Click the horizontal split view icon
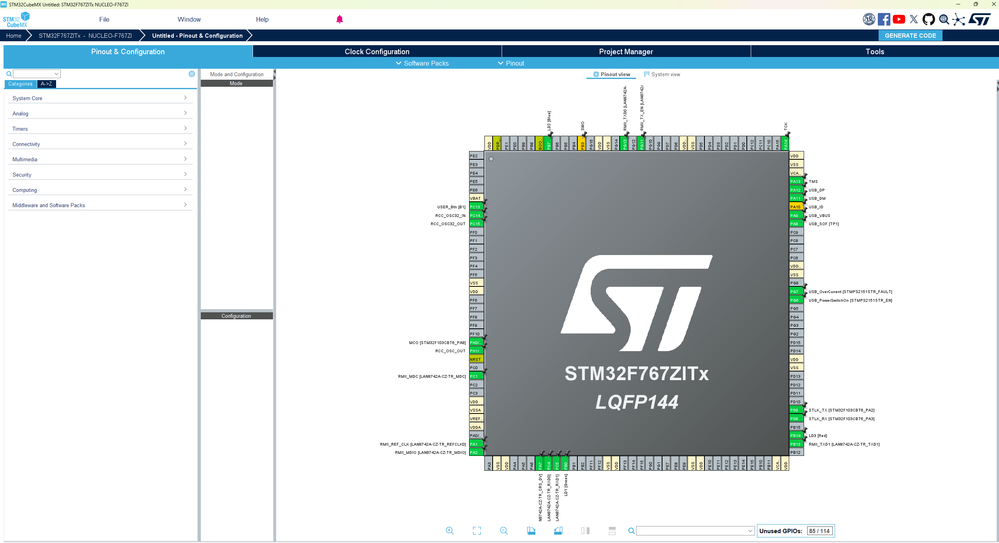This screenshot has width=999, height=543. point(612,531)
